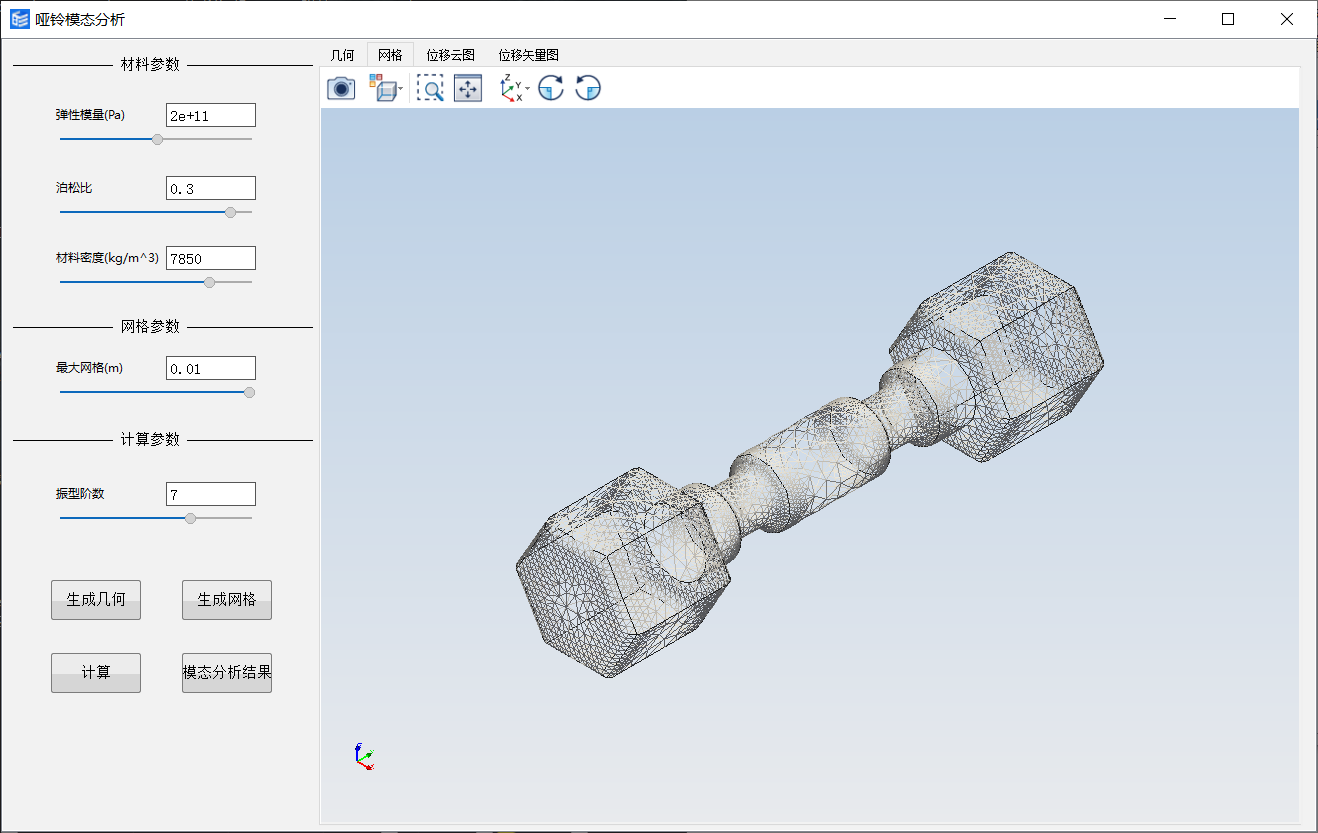Click the 振型阶数 input field
Screen dimensions: 1318x833
pyautogui.click(x=211, y=494)
